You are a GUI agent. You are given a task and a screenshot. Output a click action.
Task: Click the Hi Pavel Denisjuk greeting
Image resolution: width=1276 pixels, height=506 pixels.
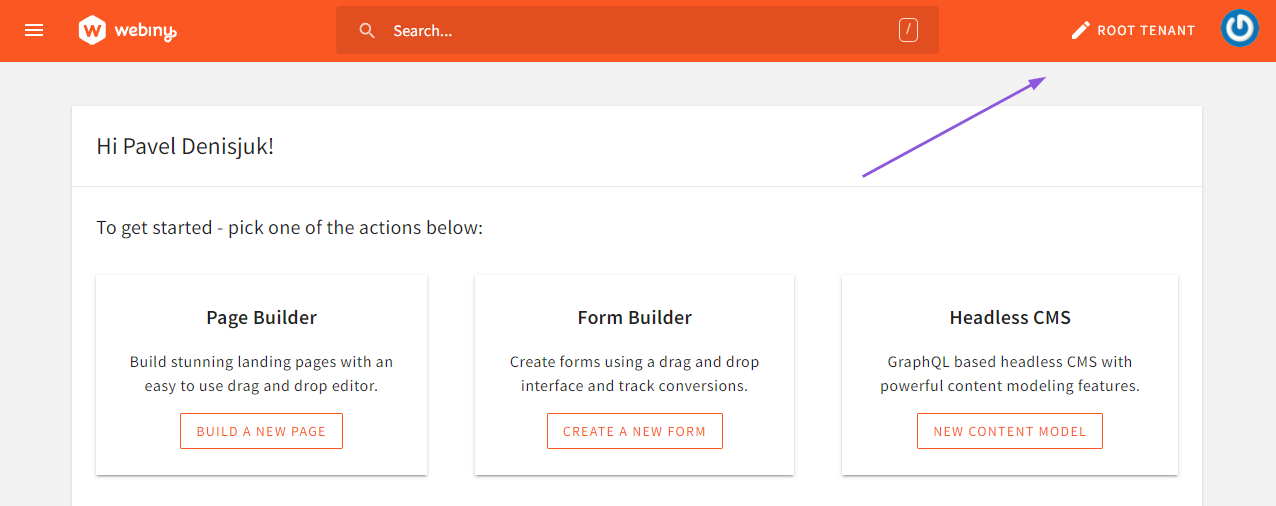point(185,147)
